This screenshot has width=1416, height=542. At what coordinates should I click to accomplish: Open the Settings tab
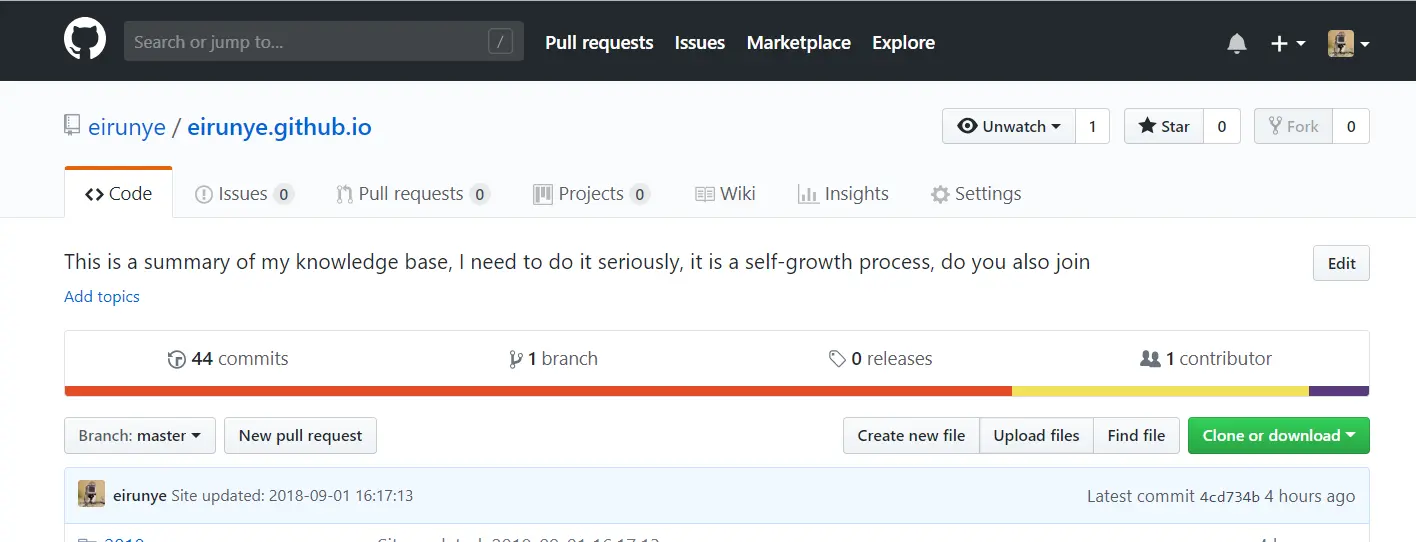976,194
